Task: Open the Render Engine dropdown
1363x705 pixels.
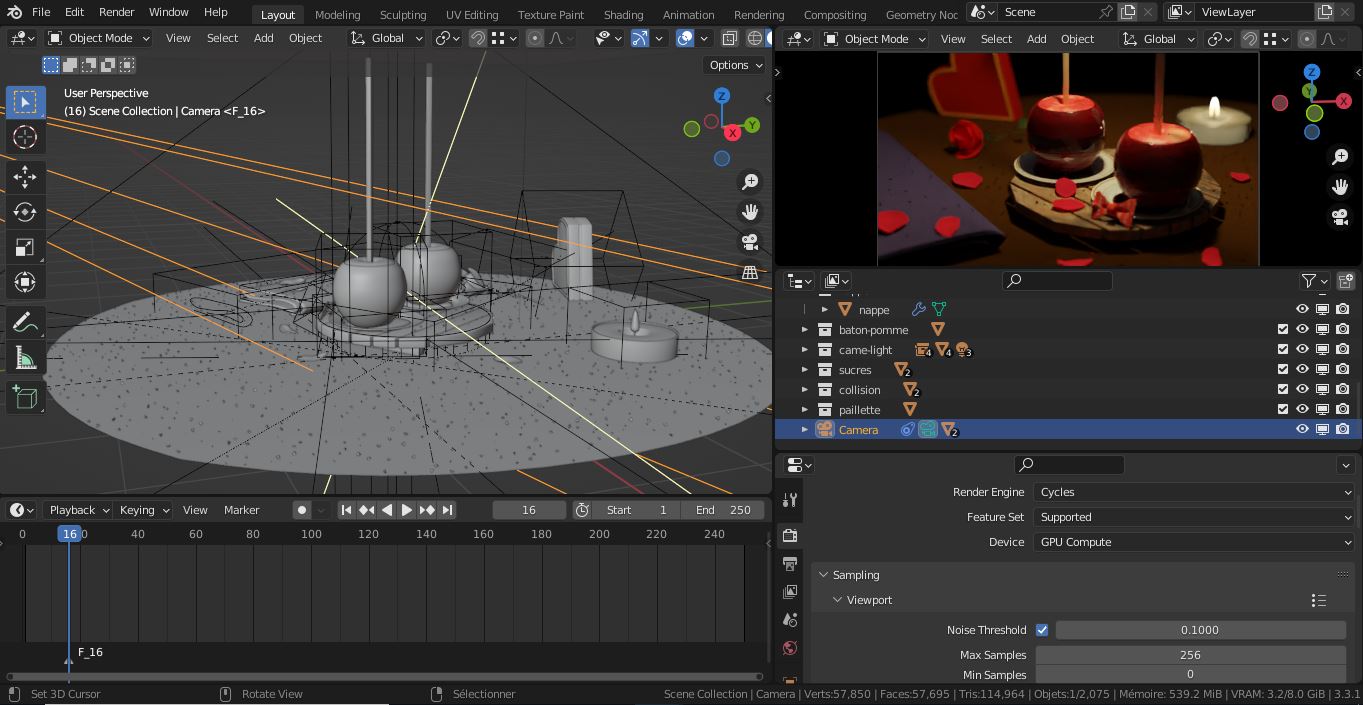Action: coord(1194,491)
